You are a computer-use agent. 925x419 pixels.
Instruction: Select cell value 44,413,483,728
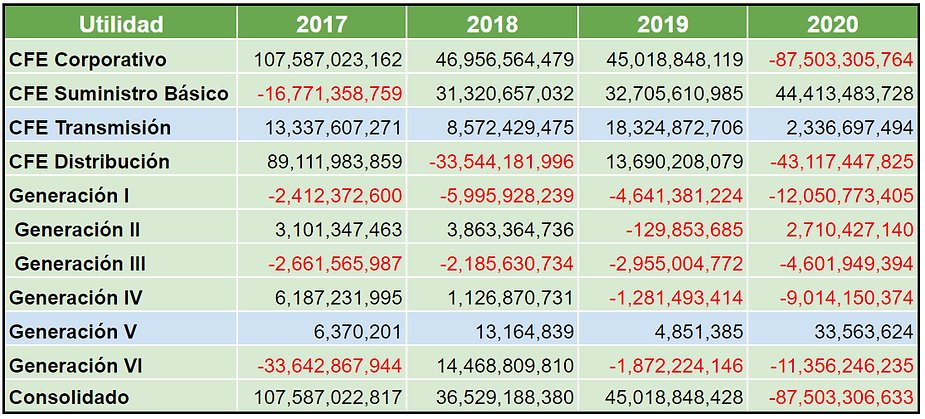pos(846,94)
